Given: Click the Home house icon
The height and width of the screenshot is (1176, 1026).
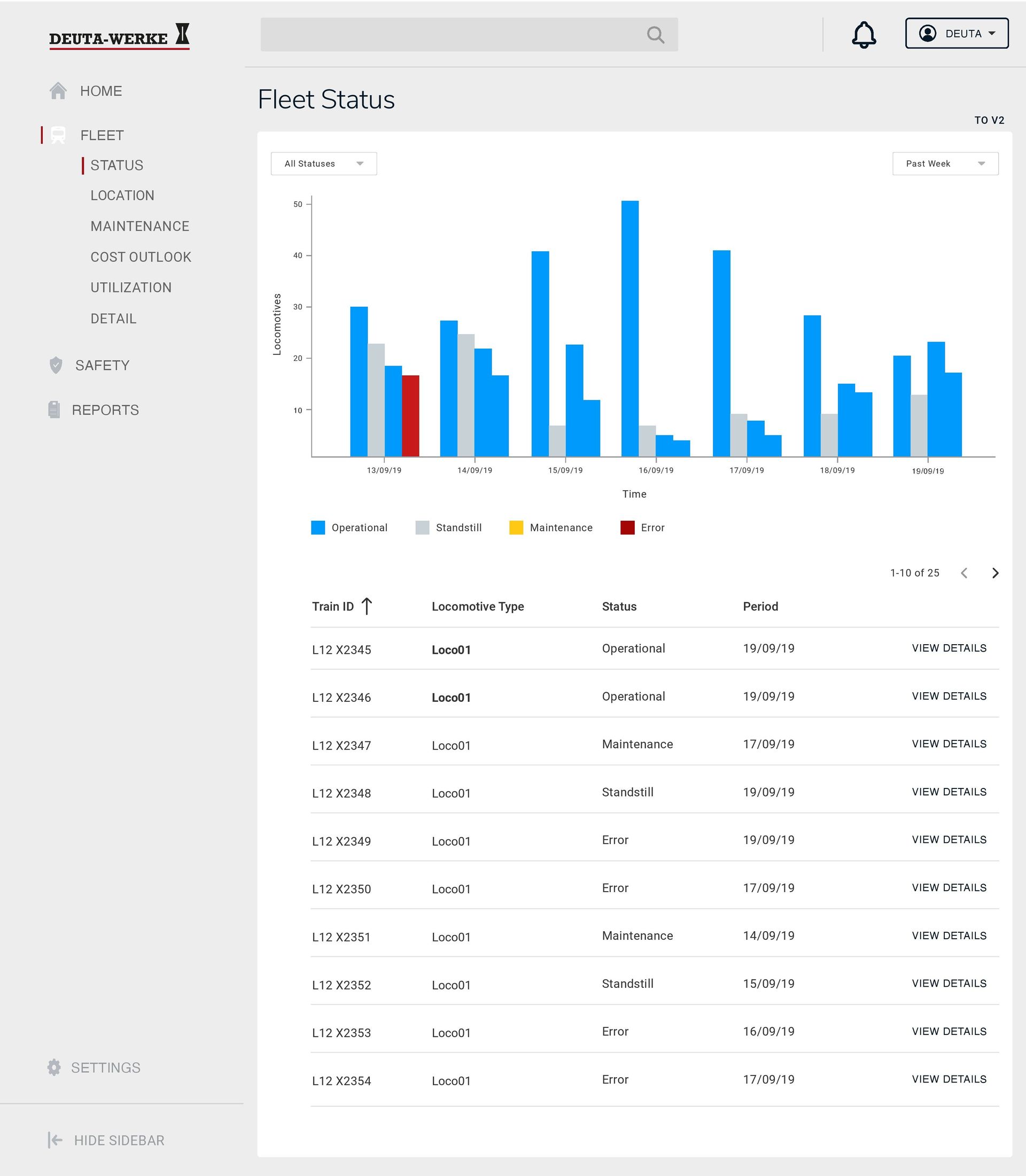Looking at the screenshot, I should click(58, 91).
